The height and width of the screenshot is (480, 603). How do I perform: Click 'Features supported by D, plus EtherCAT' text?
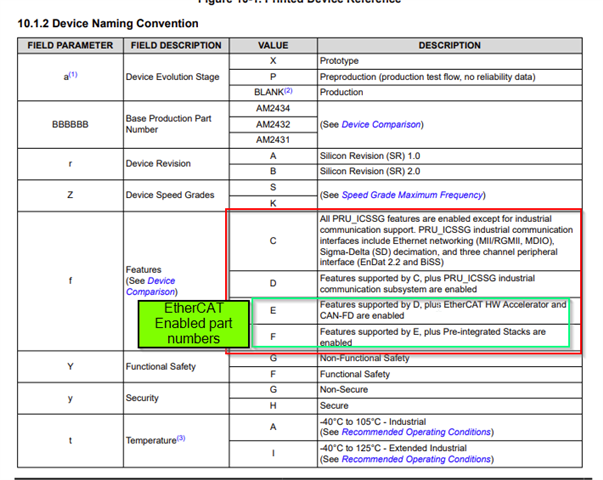coord(443,310)
